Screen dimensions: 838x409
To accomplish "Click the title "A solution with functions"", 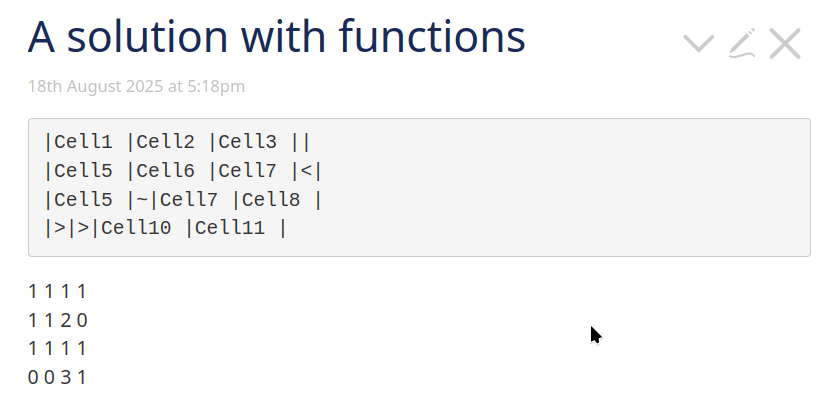I will 277,37.
